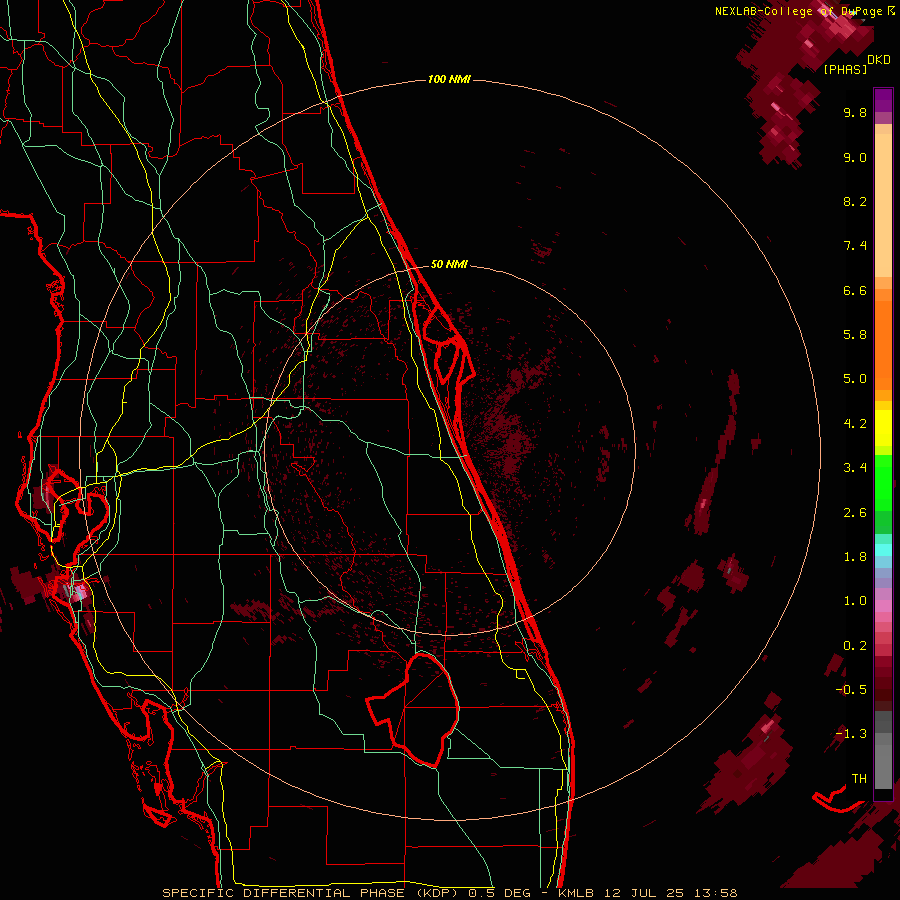The height and width of the screenshot is (900, 900).
Task: Select the 9.0 value on the color scale
Action: pyautogui.click(x=855, y=157)
